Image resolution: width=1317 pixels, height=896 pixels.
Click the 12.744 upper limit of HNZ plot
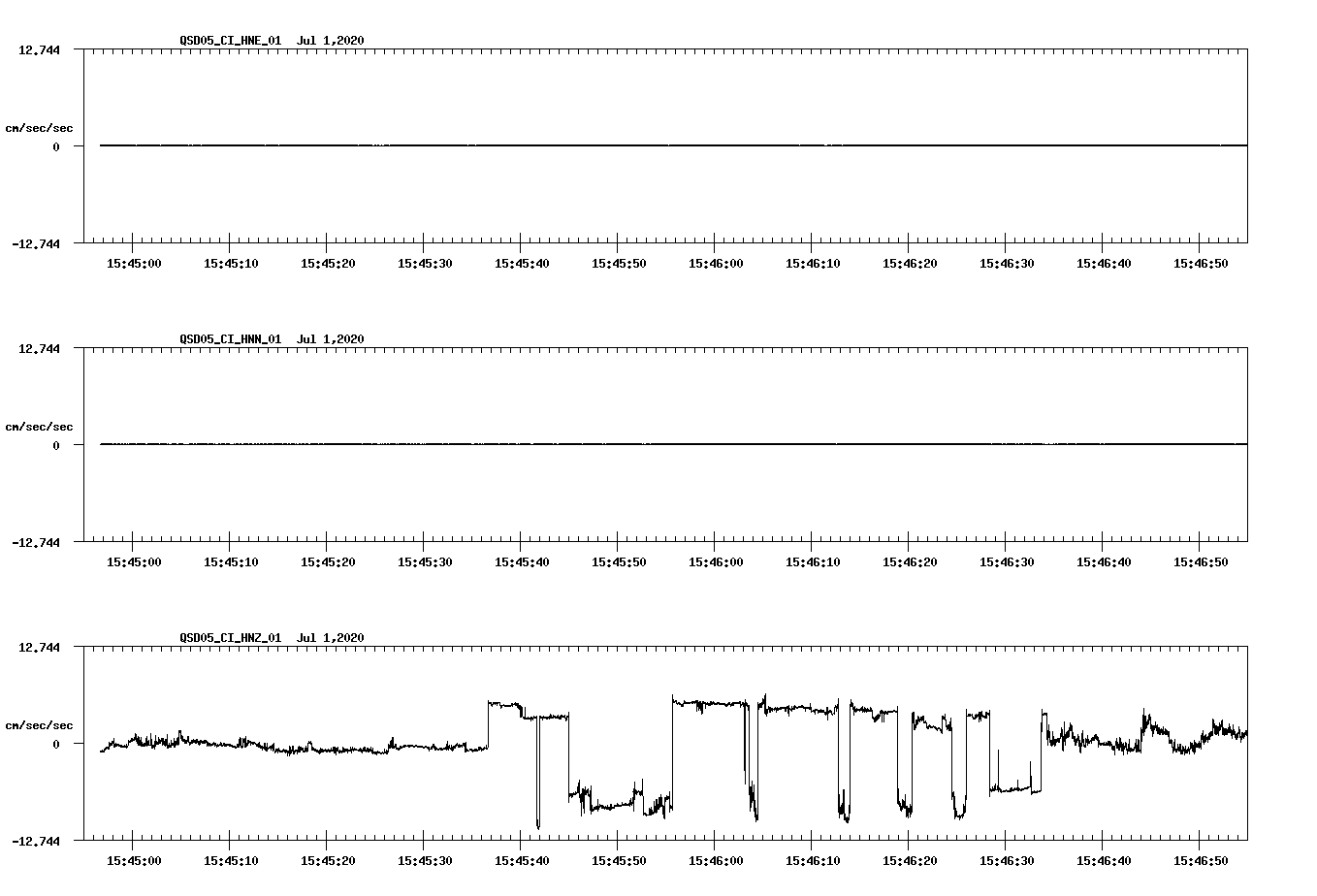pos(39,648)
